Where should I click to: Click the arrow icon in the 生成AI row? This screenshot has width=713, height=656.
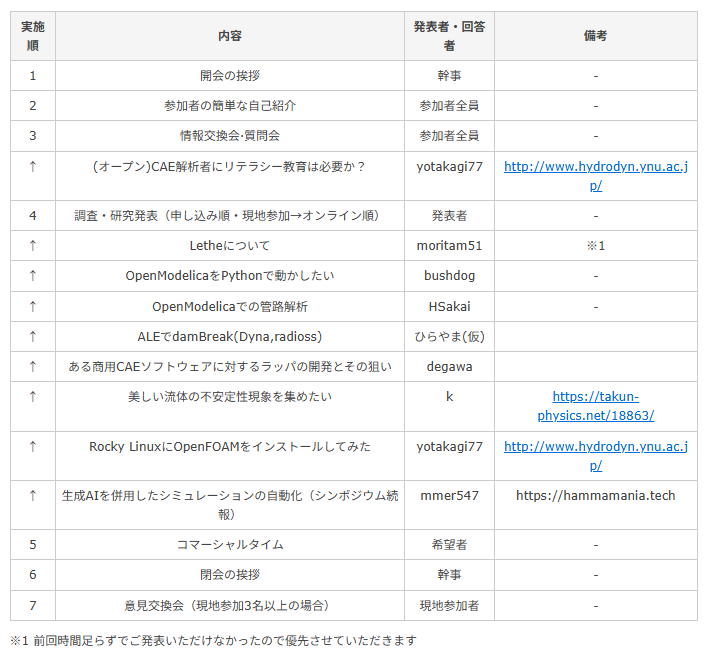tap(33, 496)
